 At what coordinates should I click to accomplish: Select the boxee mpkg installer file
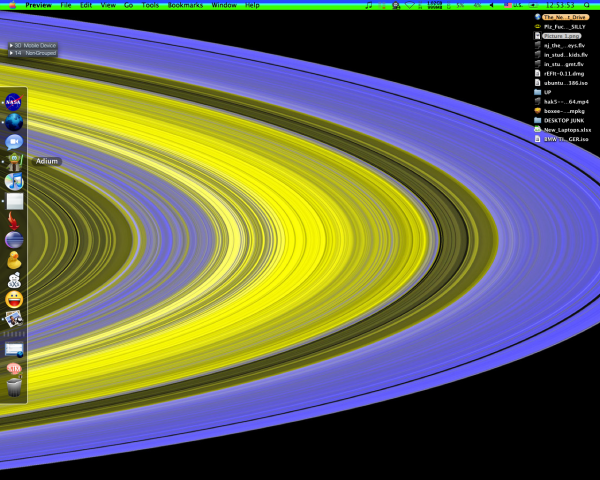click(560, 111)
